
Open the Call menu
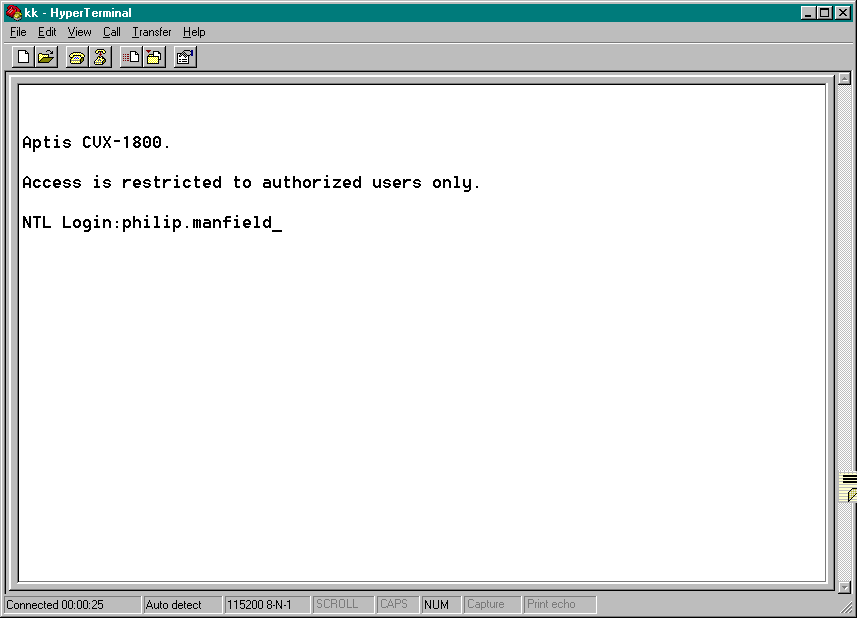click(x=111, y=32)
